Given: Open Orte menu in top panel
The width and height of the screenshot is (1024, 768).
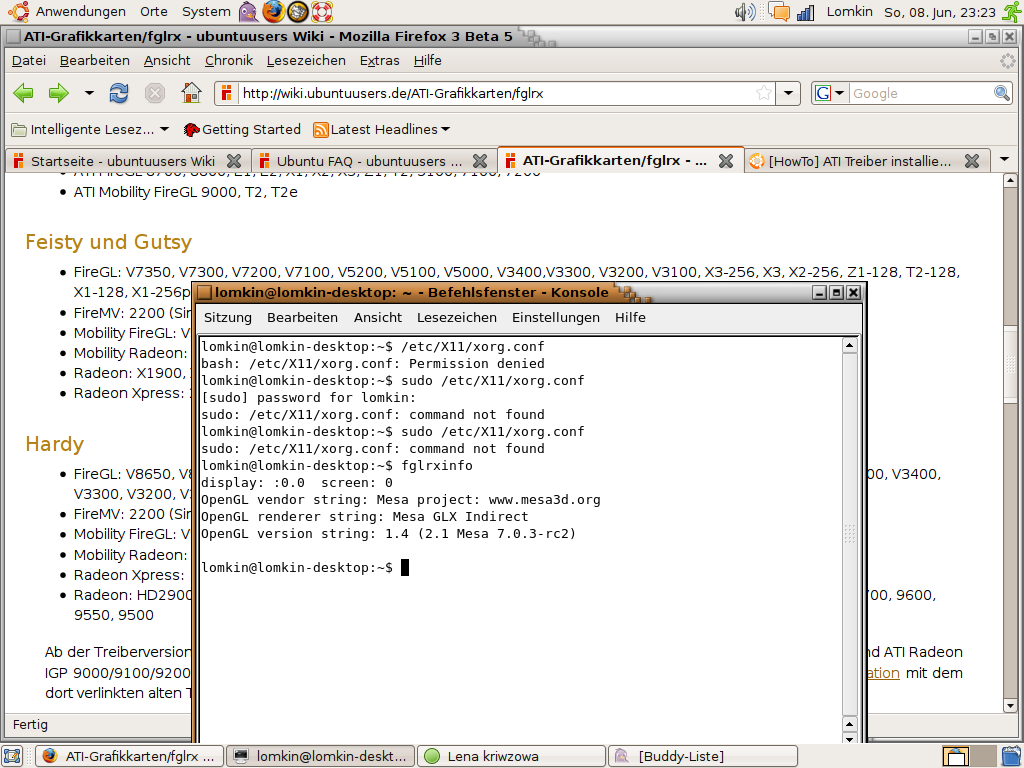Looking at the screenshot, I should pyautogui.click(x=153, y=12).
